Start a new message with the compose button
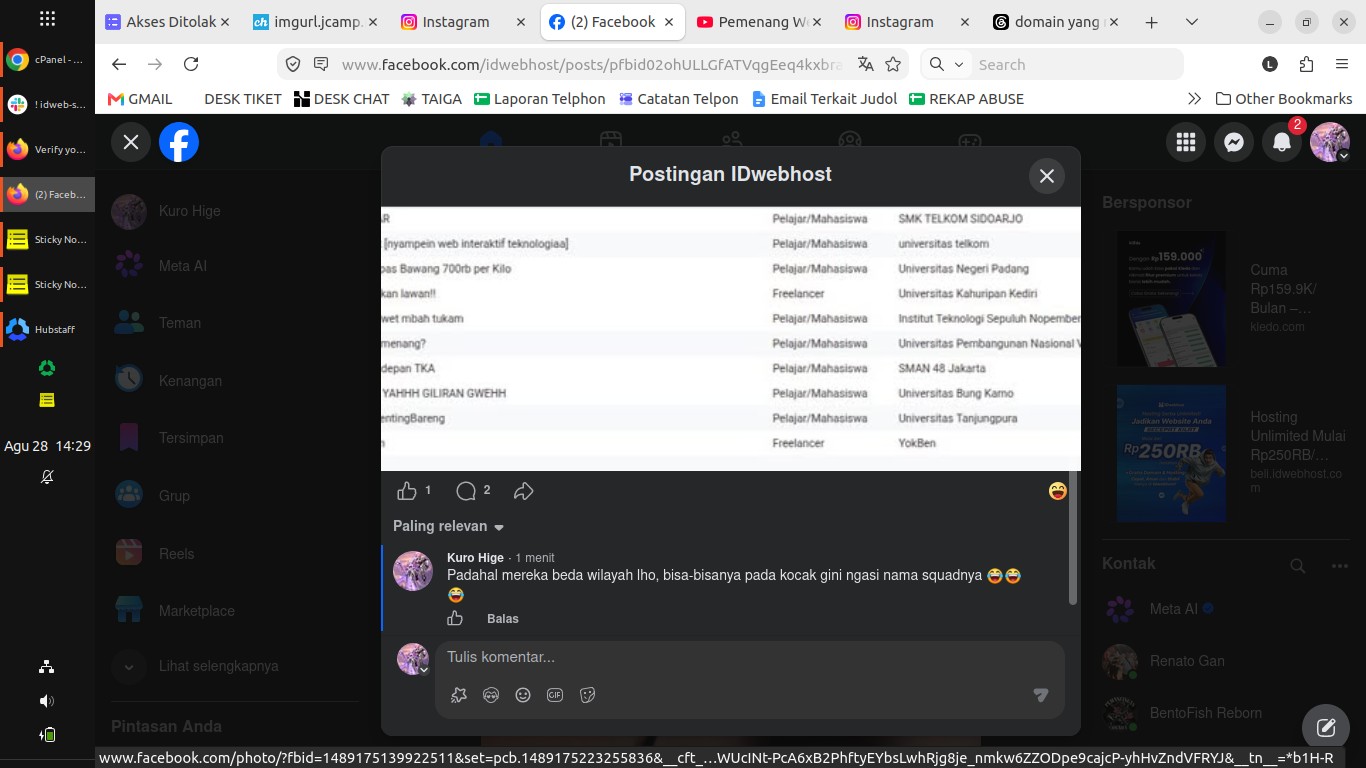This screenshot has width=1366, height=768. coord(1326,728)
